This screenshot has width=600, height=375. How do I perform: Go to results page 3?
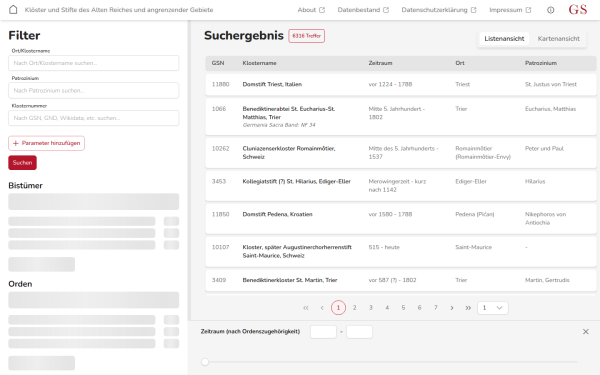(x=371, y=308)
